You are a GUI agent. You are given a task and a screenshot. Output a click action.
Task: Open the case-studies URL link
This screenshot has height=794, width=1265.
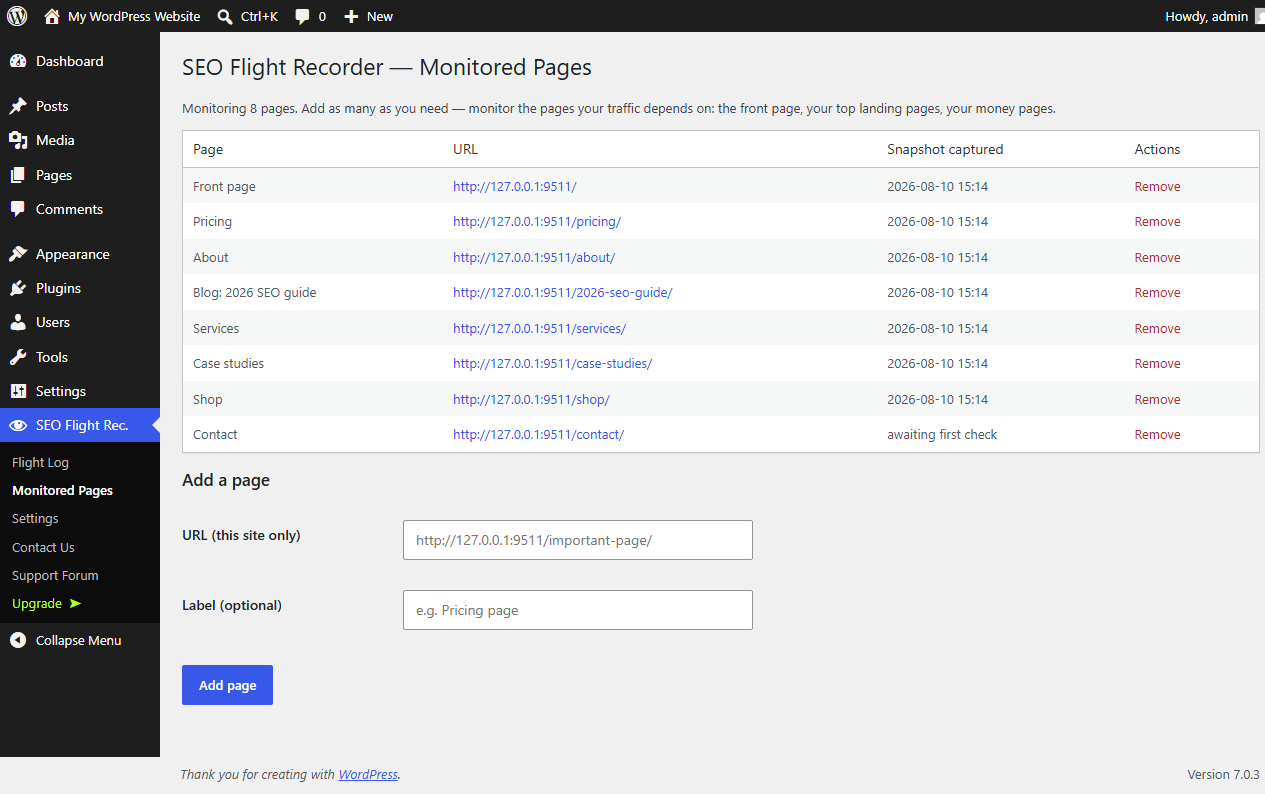pos(552,363)
